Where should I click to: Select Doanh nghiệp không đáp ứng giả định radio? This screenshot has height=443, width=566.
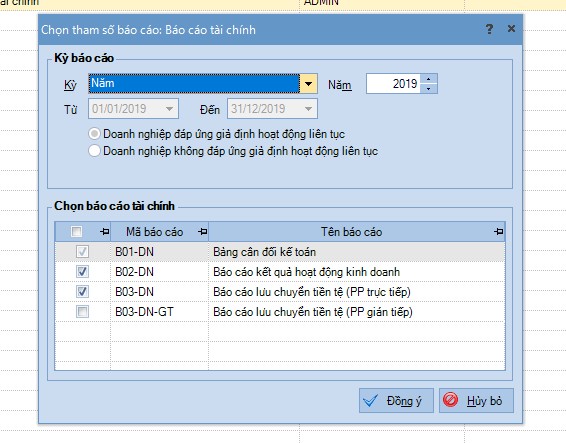tap(94, 151)
